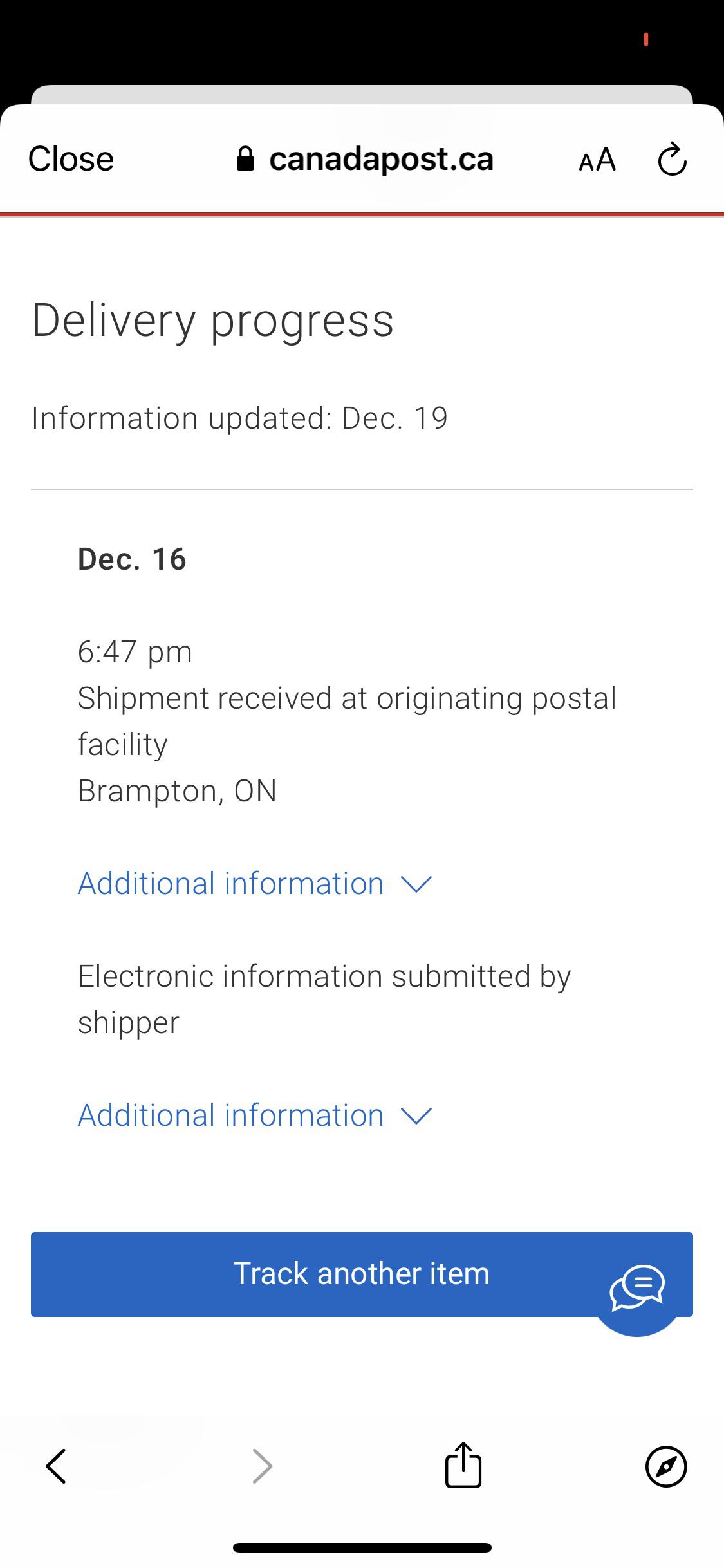Collapse the first Additional information chevron
This screenshot has width=724, height=1568.
416,883
